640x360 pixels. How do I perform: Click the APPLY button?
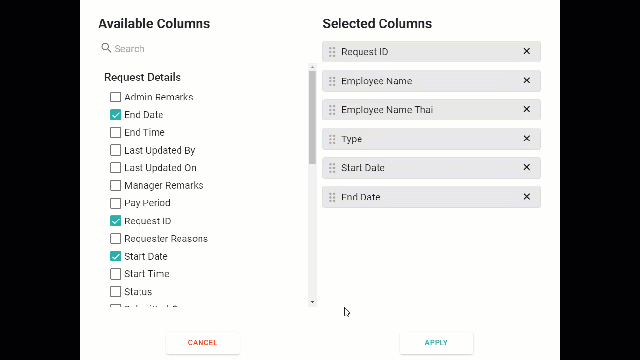click(x=436, y=342)
